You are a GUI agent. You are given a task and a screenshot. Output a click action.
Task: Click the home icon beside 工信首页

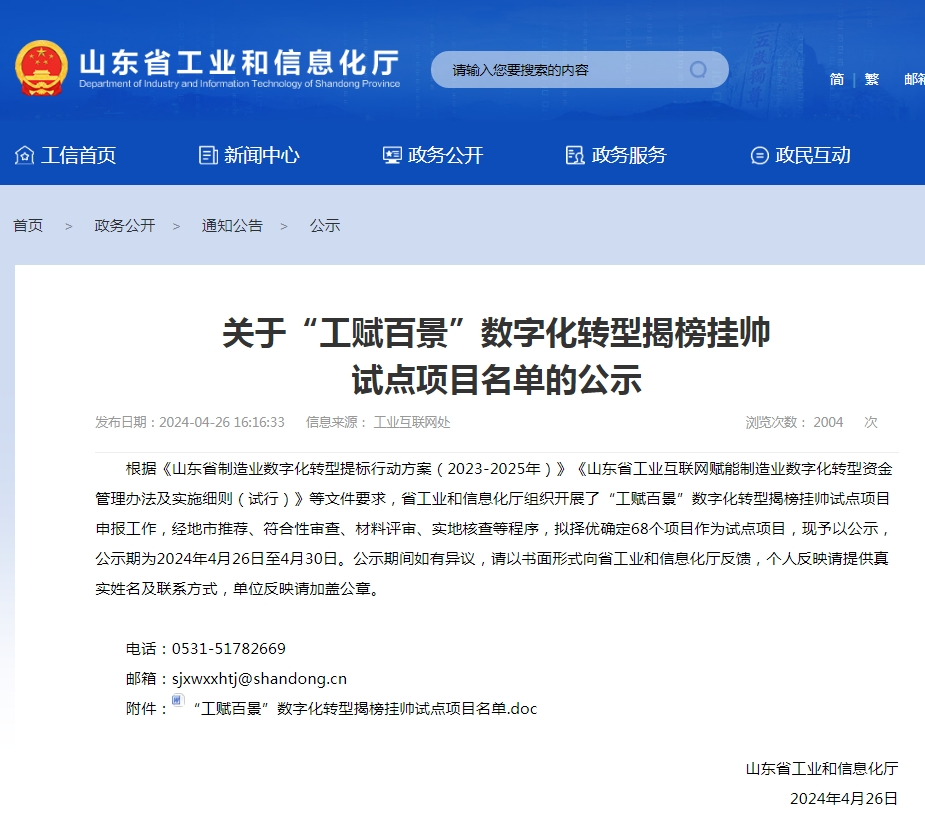pos(24,155)
